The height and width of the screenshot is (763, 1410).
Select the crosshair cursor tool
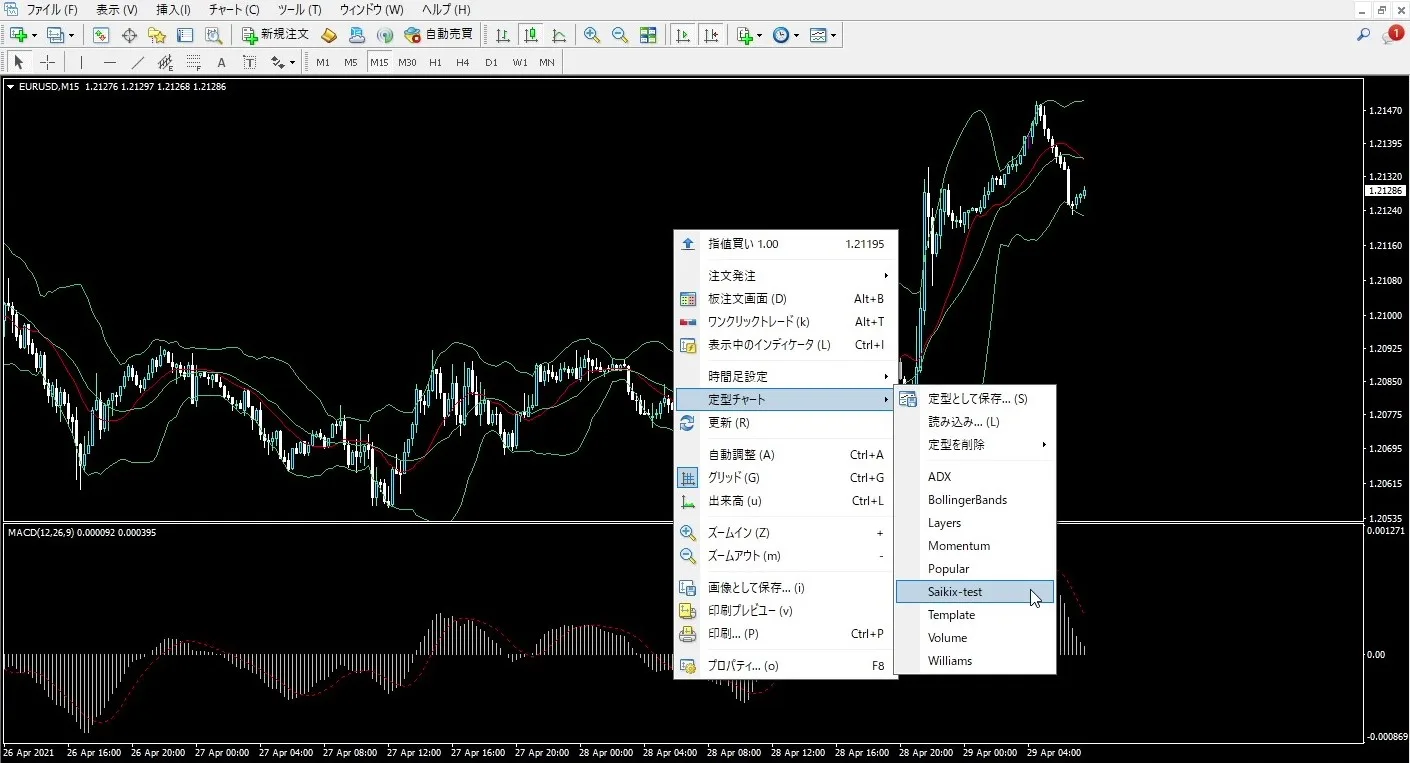tap(47, 62)
